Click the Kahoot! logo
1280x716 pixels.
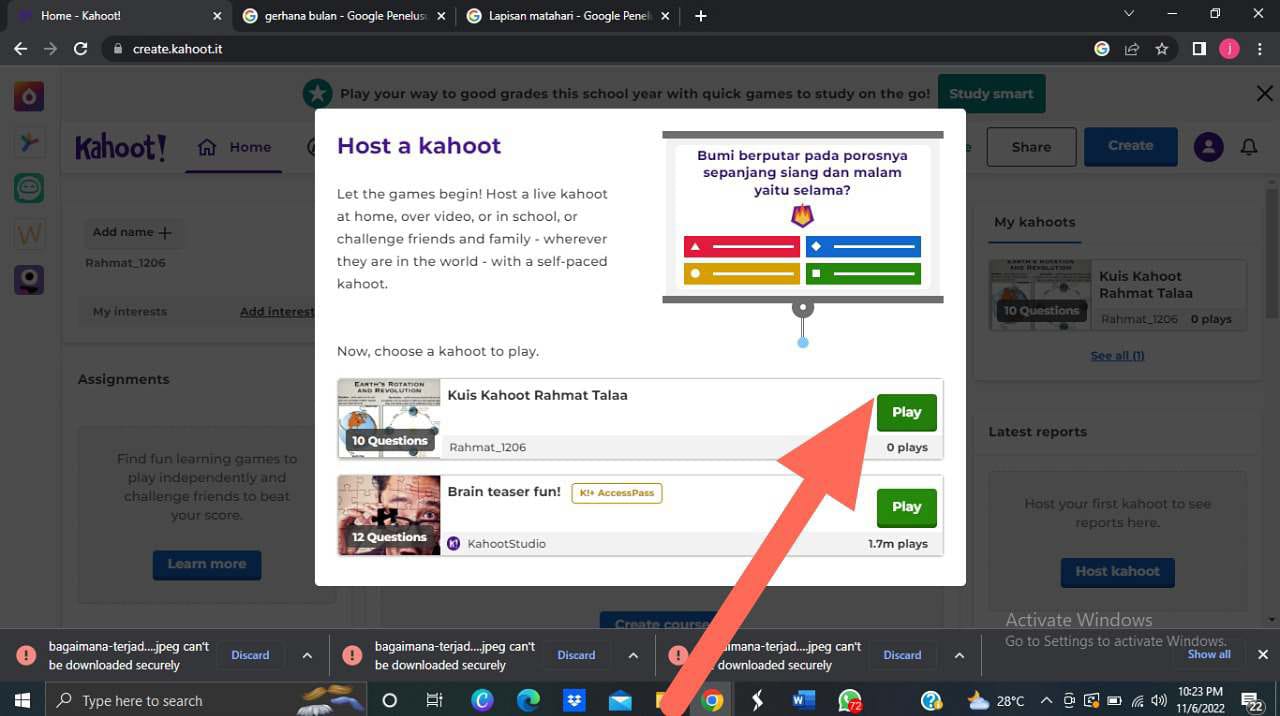coord(121,147)
